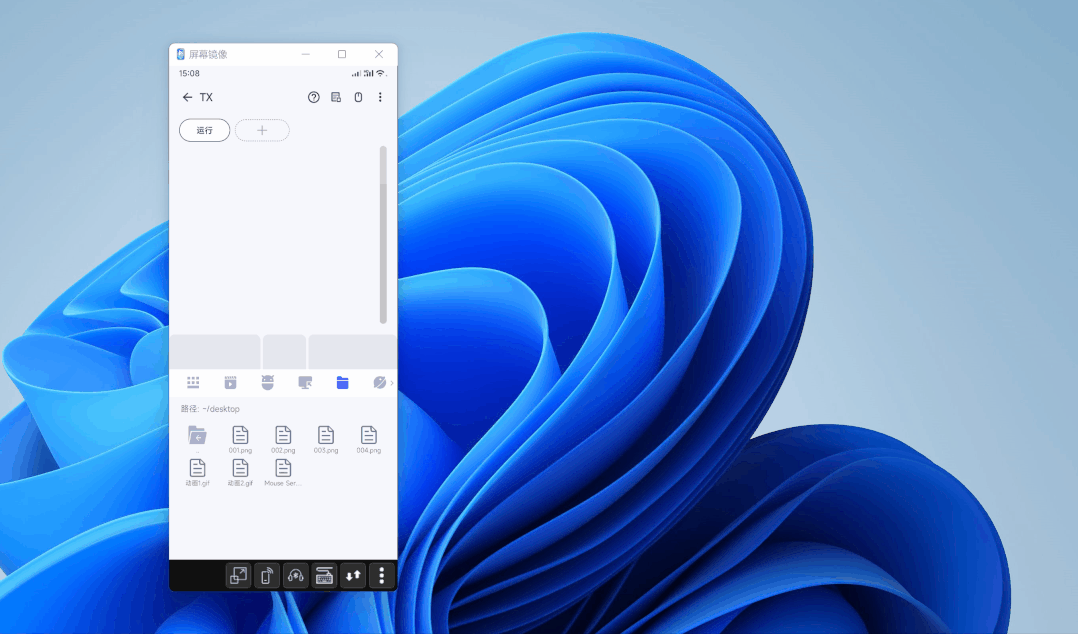The width and height of the screenshot is (1078, 634).
Task: Switch to the media clapperboard tab
Action: (x=230, y=383)
